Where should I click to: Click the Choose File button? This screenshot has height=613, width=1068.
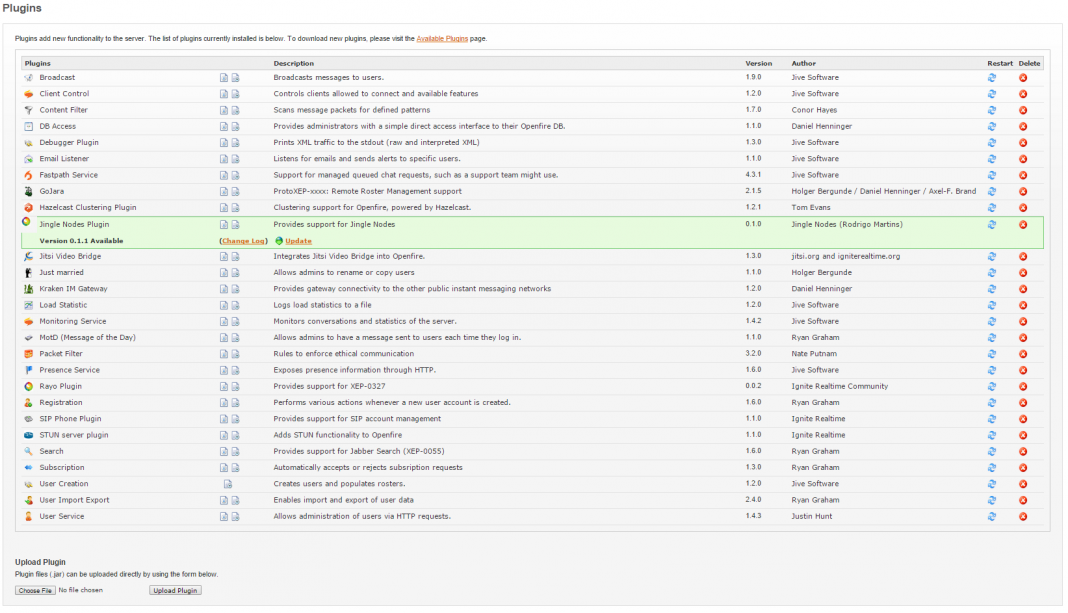pyautogui.click(x=35, y=591)
